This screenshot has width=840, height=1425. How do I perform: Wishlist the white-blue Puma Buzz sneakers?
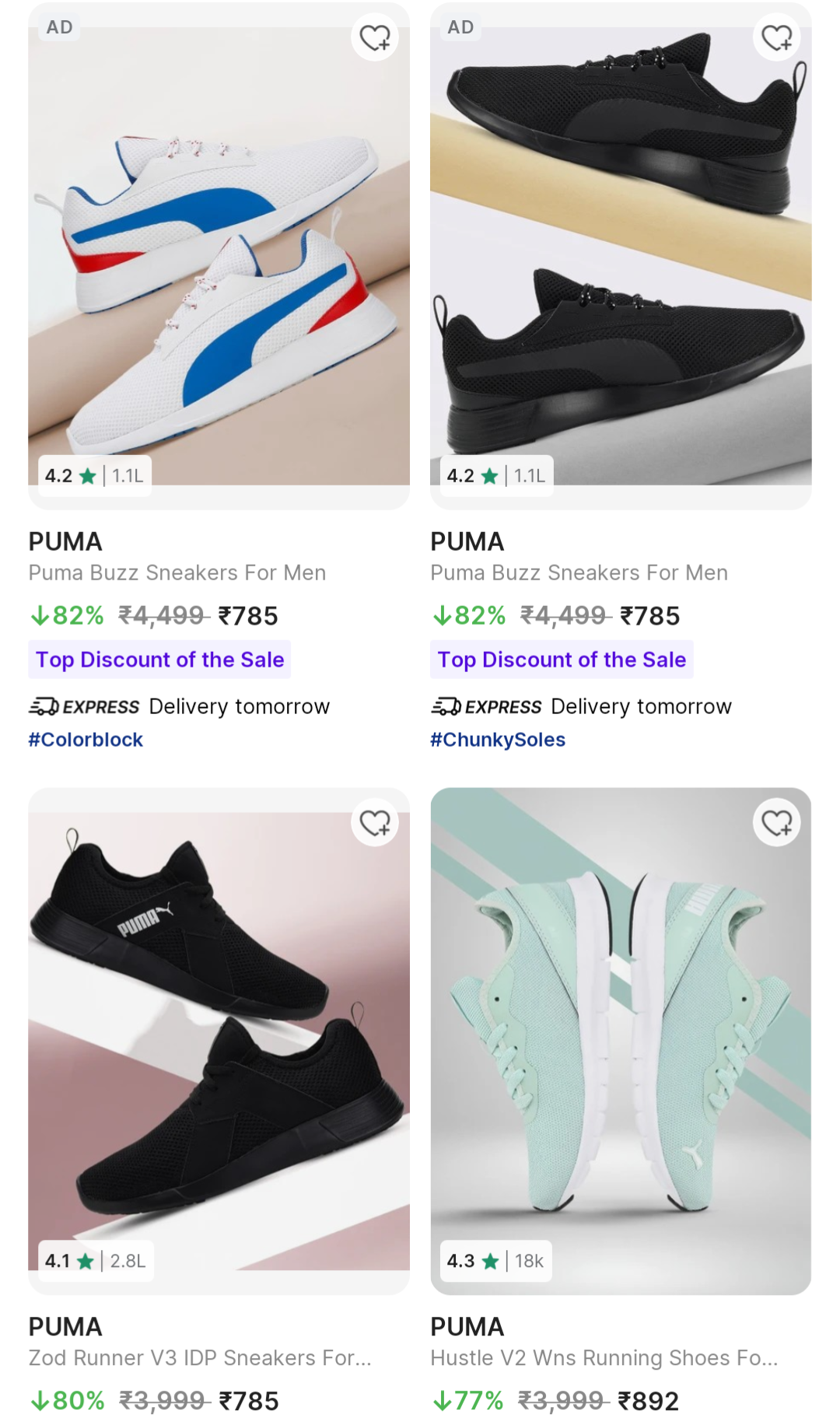375,37
